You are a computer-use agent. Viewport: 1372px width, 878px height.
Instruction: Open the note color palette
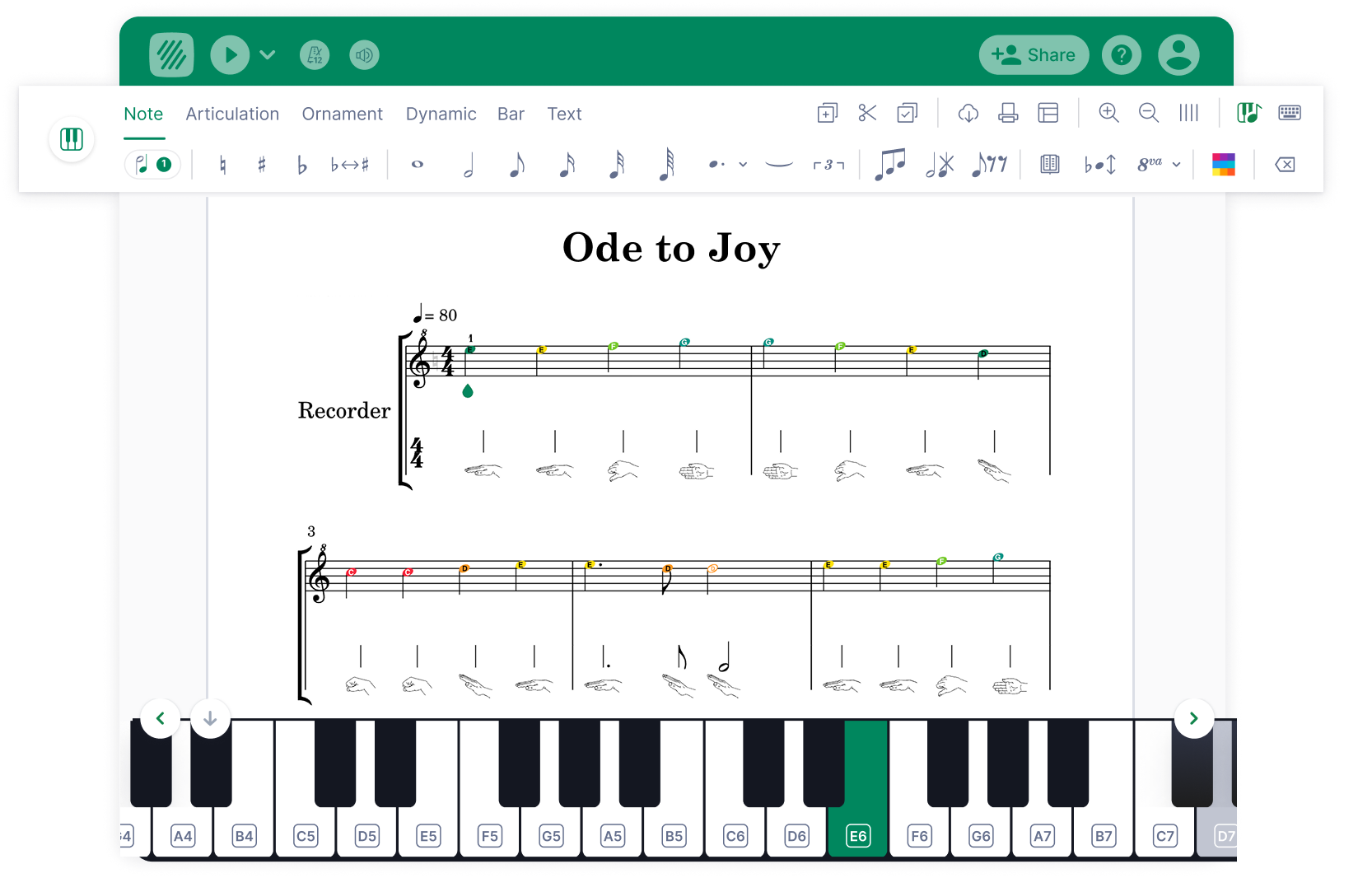click(x=1223, y=165)
